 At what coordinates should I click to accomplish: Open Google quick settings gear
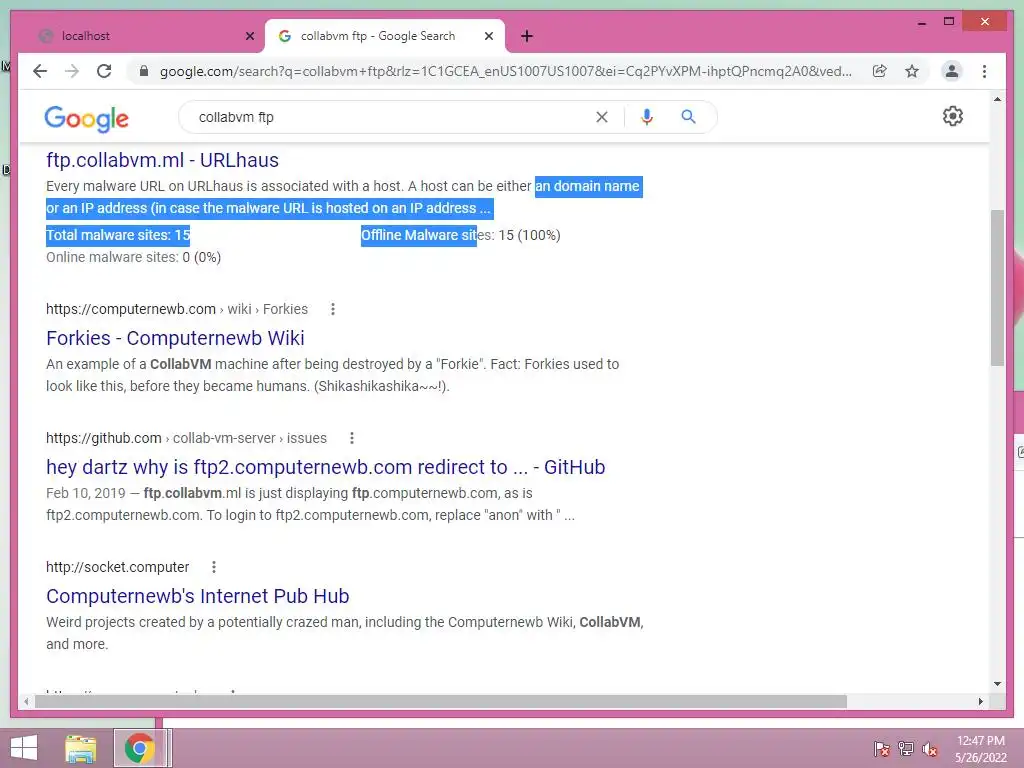point(953,116)
